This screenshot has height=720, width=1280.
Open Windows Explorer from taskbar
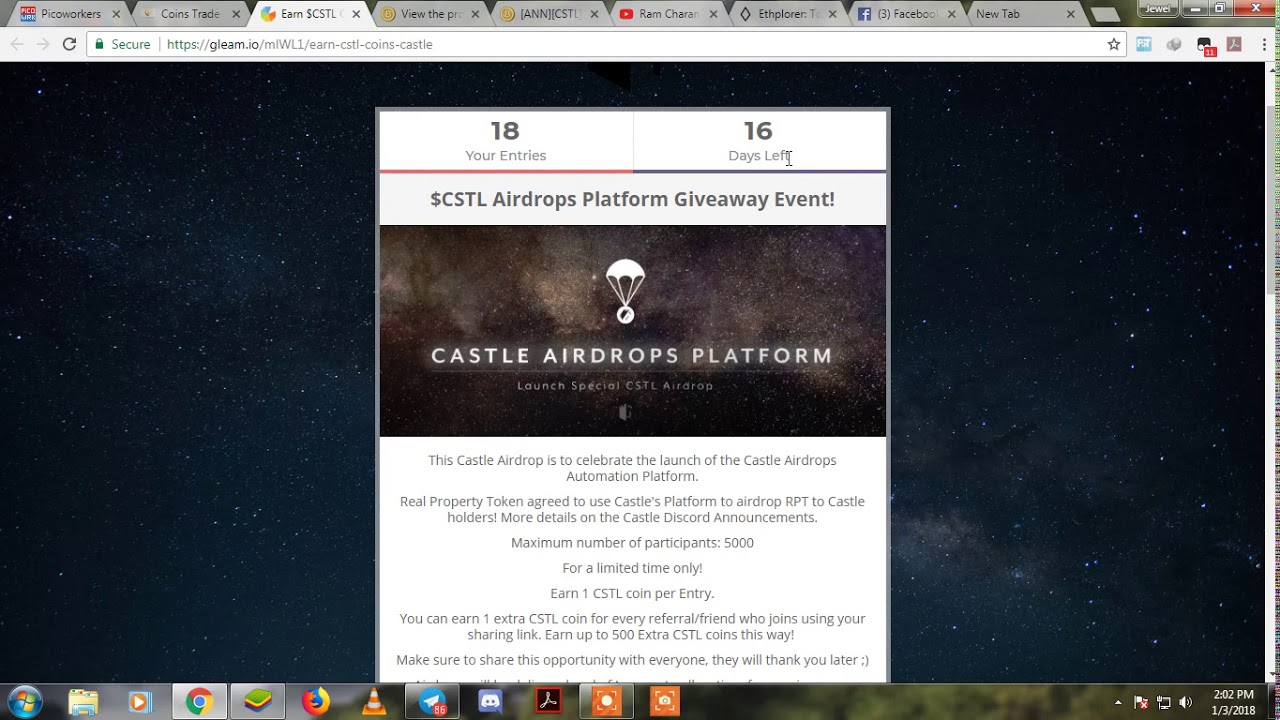pyautogui.click(x=83, y=702)
